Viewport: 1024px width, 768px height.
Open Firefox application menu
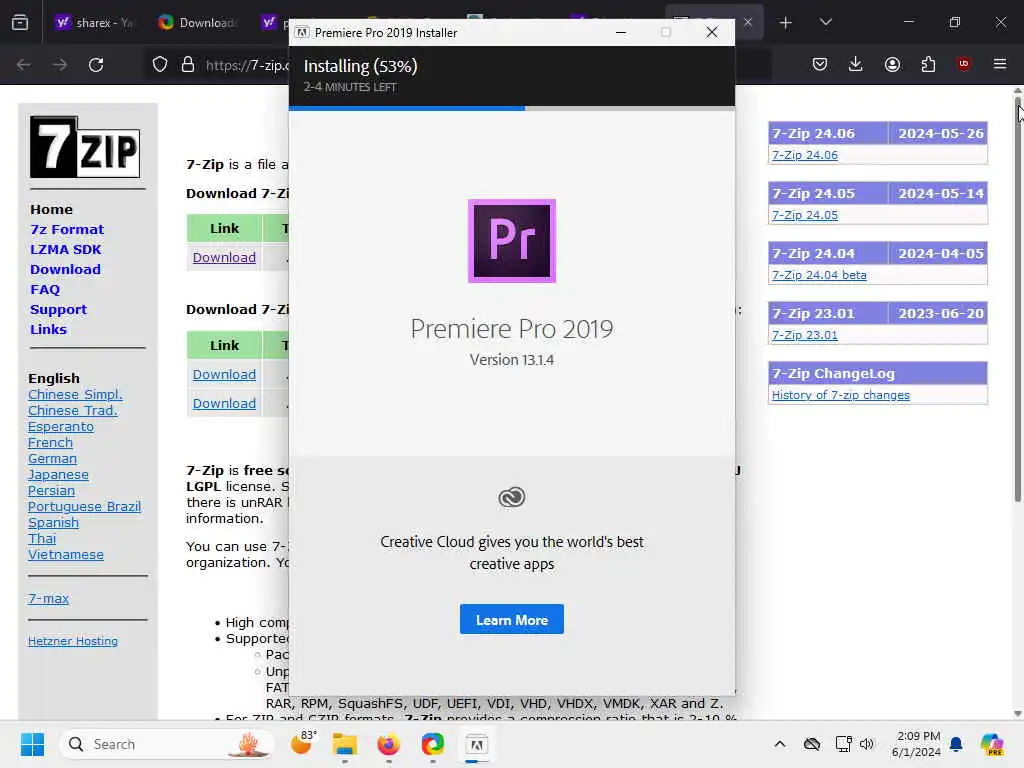1000,64
